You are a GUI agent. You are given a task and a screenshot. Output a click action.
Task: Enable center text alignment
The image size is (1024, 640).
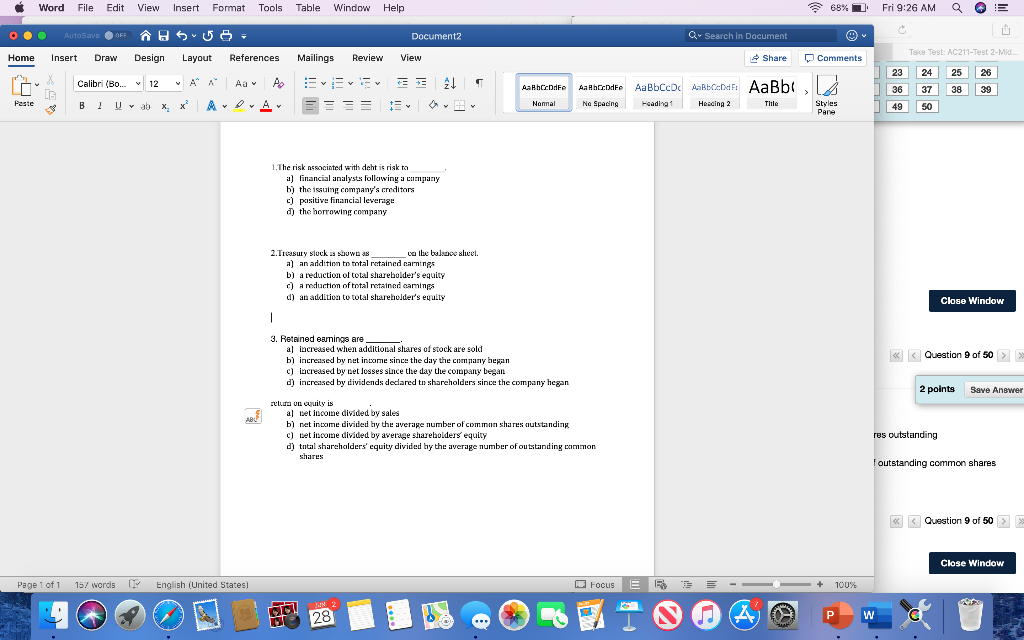[x=328, y=104]
